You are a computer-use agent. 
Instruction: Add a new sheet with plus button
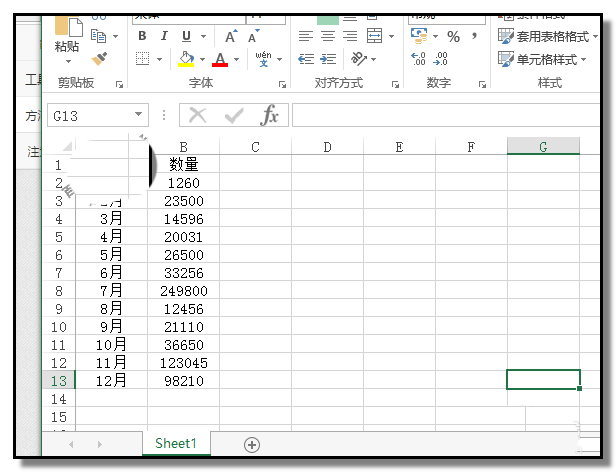[252, 444]
